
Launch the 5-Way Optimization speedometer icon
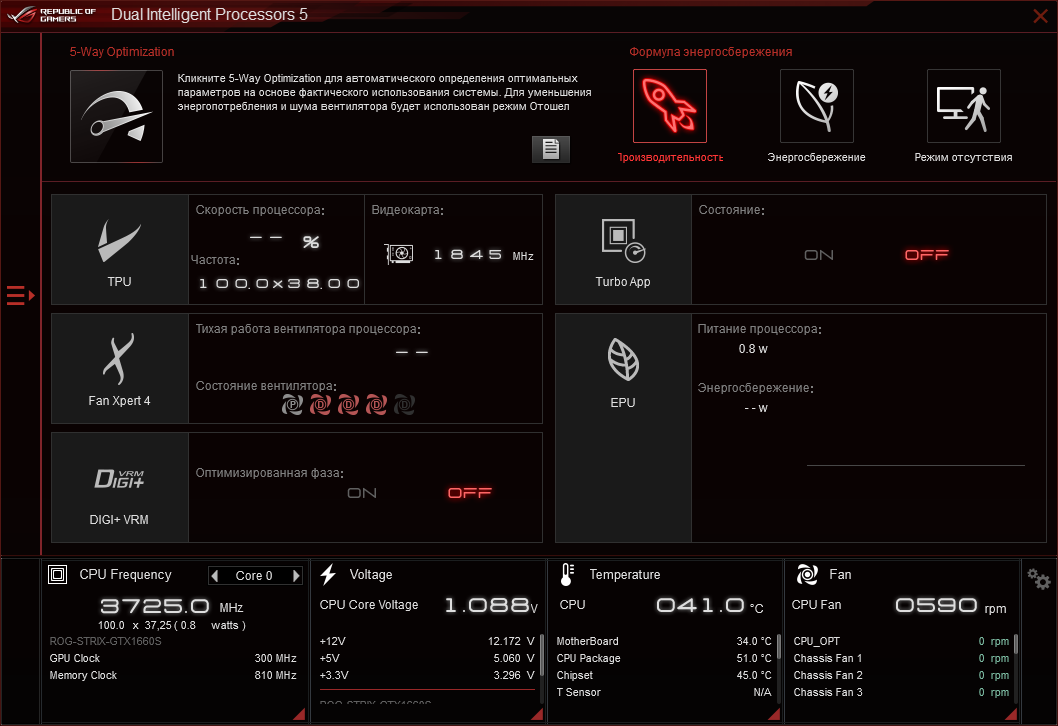[116, 116]
